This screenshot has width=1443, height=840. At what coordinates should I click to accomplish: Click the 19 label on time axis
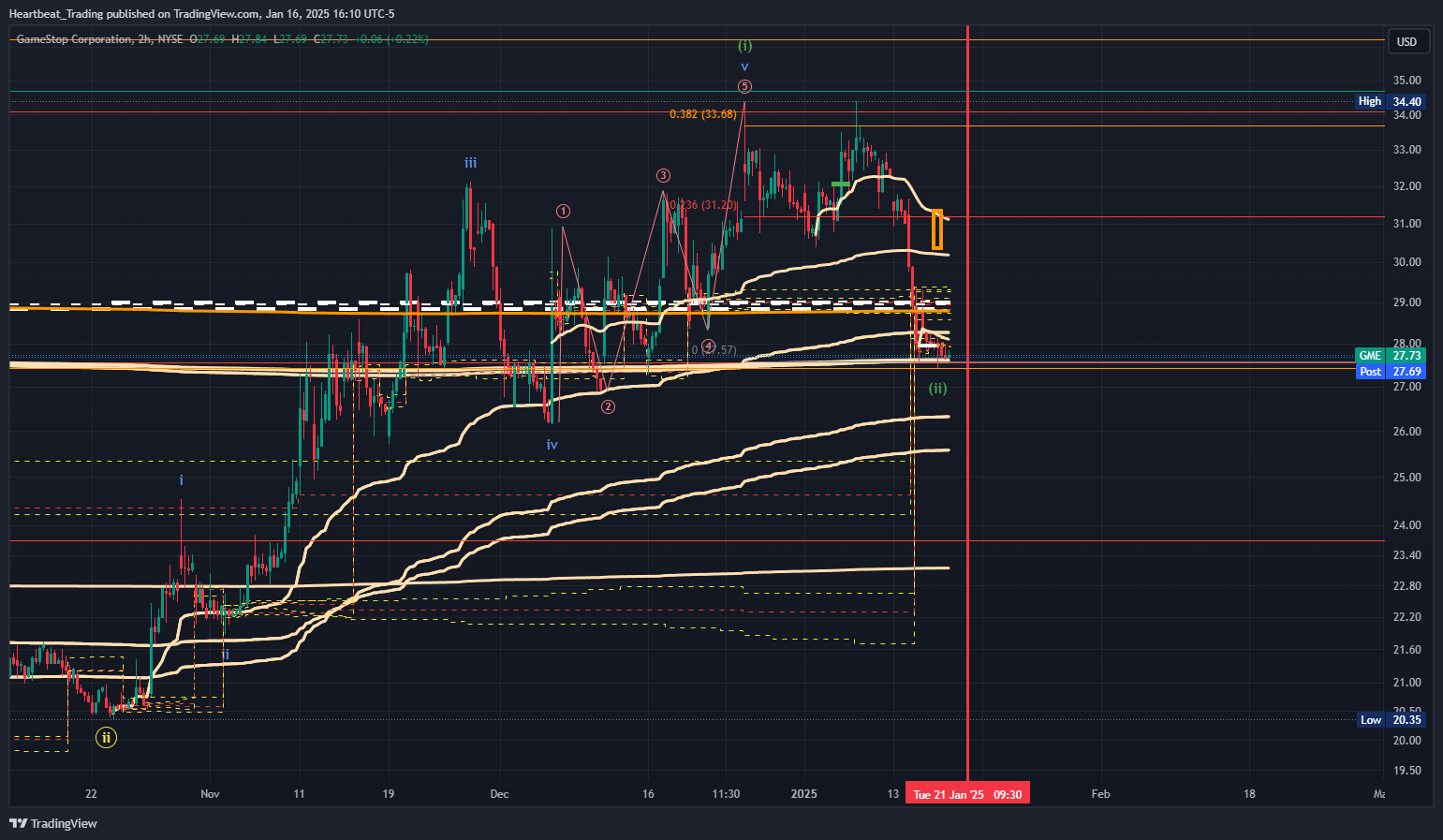pyautogui.click(x=389, y=794)
